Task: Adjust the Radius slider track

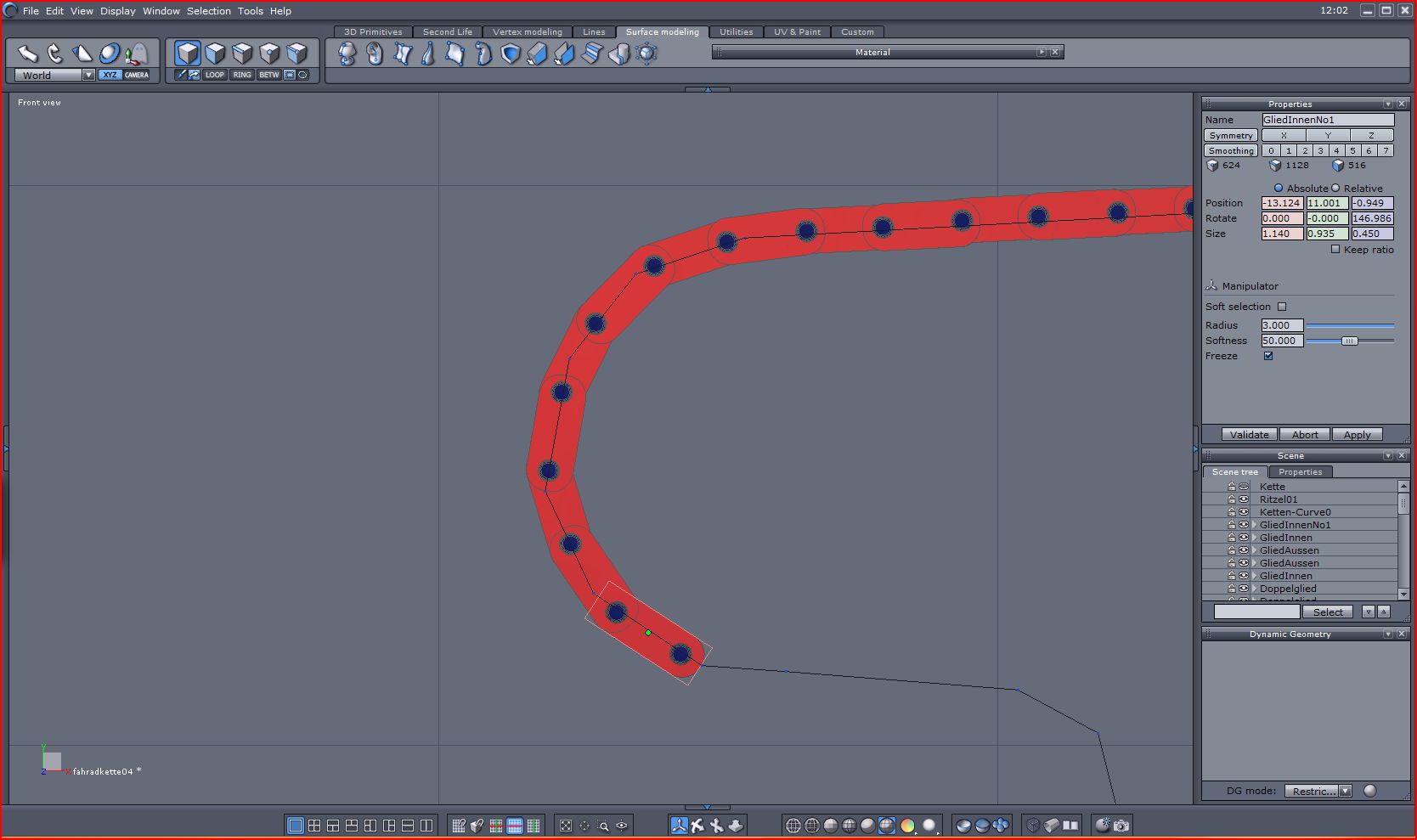Action: (x=1350, y=325)
